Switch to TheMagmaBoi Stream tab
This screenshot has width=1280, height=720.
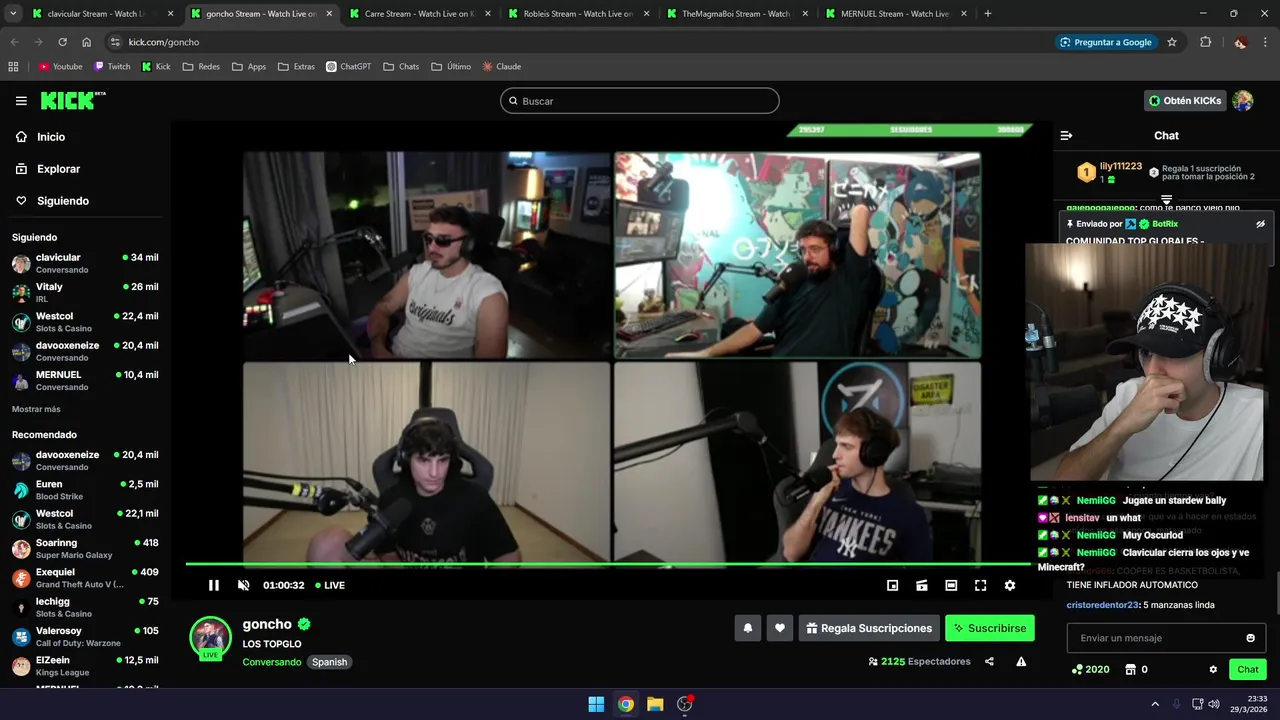[736, 14]
